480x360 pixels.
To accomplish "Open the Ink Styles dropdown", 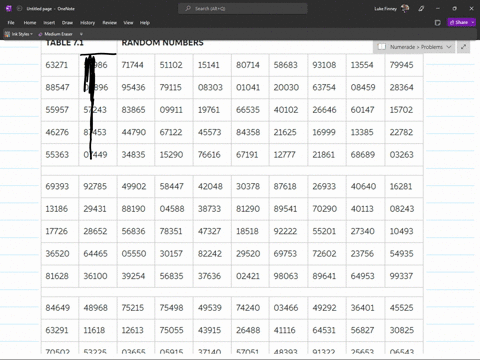I will [x=19, y=34].
